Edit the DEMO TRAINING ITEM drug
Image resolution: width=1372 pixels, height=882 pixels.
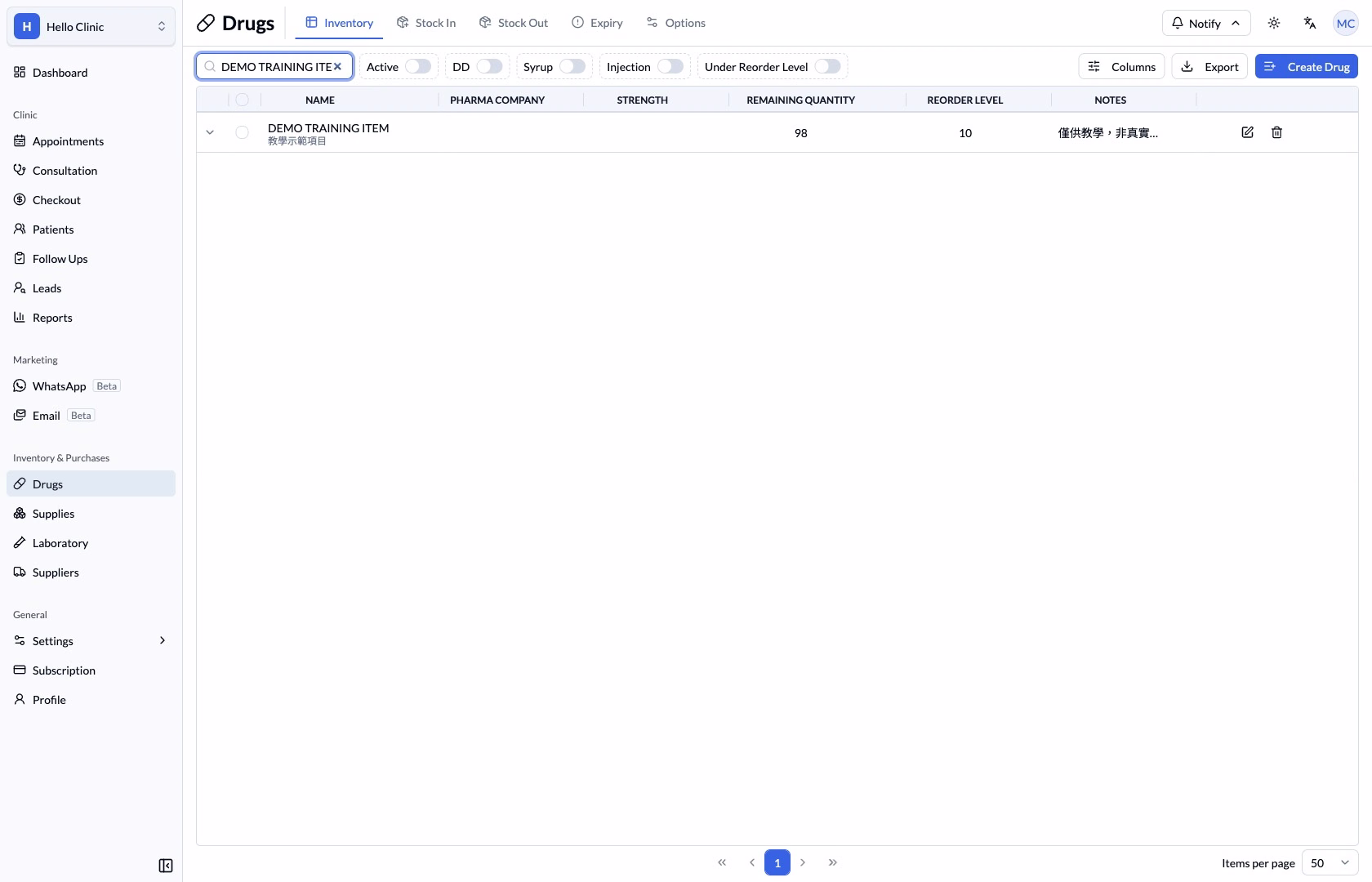pos(1247,132)
